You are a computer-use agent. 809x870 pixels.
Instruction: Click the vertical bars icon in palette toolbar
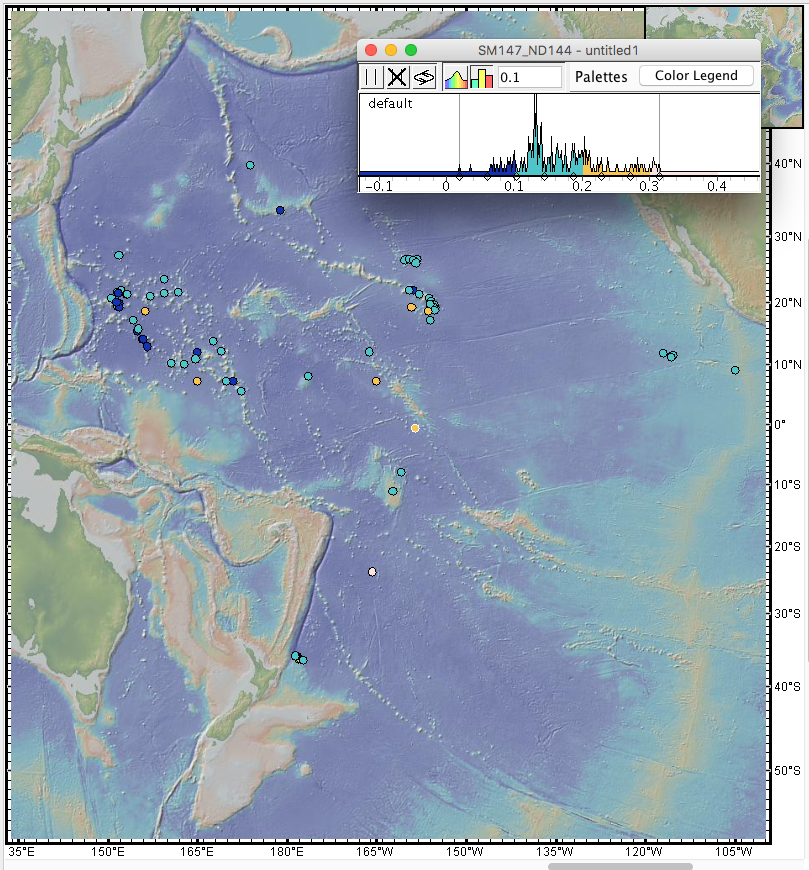[x=373, y=77]
